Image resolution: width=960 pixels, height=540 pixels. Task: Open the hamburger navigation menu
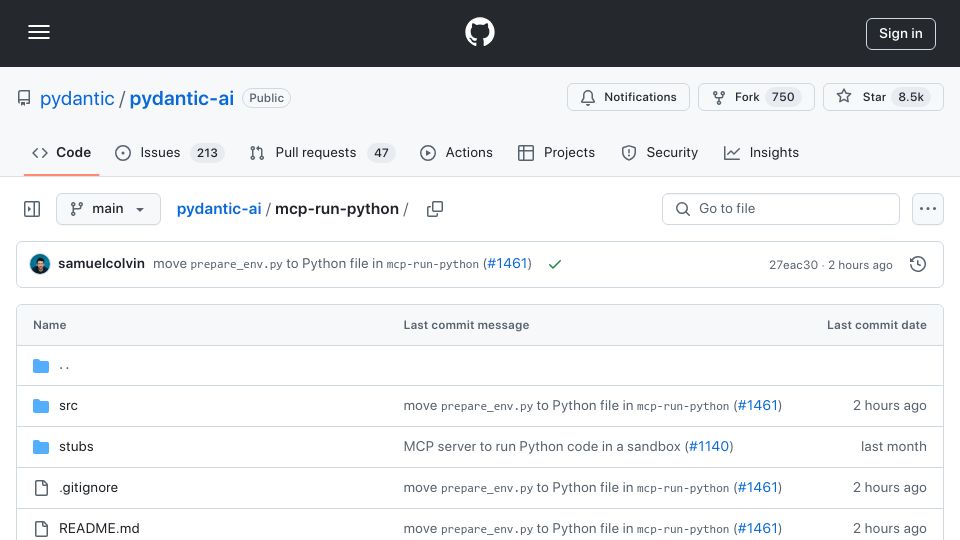coord(39,32)
